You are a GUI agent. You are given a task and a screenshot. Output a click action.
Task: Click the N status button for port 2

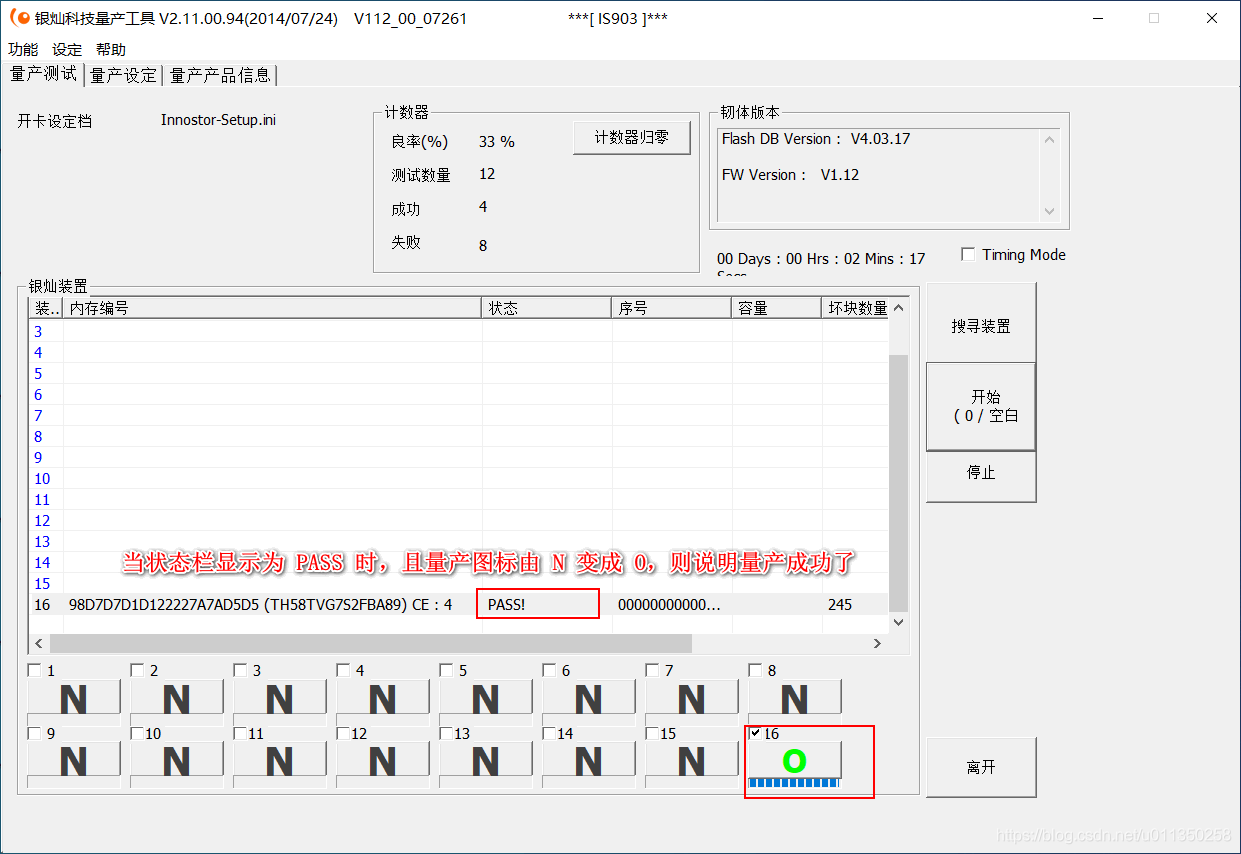pos(176,698)
